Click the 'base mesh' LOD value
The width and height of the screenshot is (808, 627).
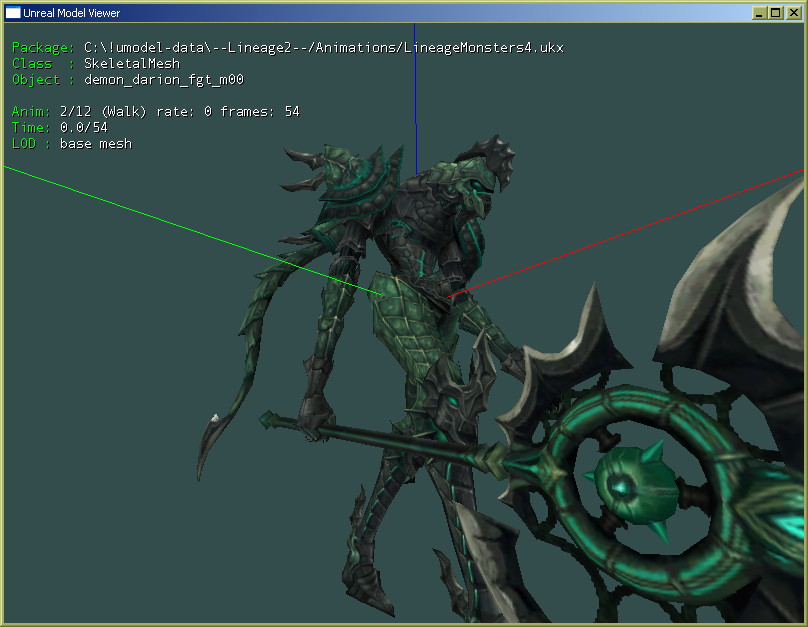[x=96, y=144]
